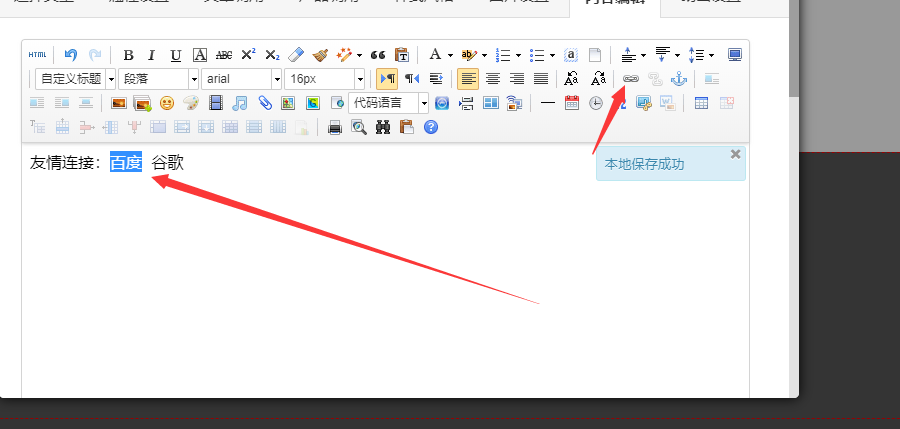Screen dimensions: 900x429
Task: Insert a blockquote
Action: coord(378,55)
